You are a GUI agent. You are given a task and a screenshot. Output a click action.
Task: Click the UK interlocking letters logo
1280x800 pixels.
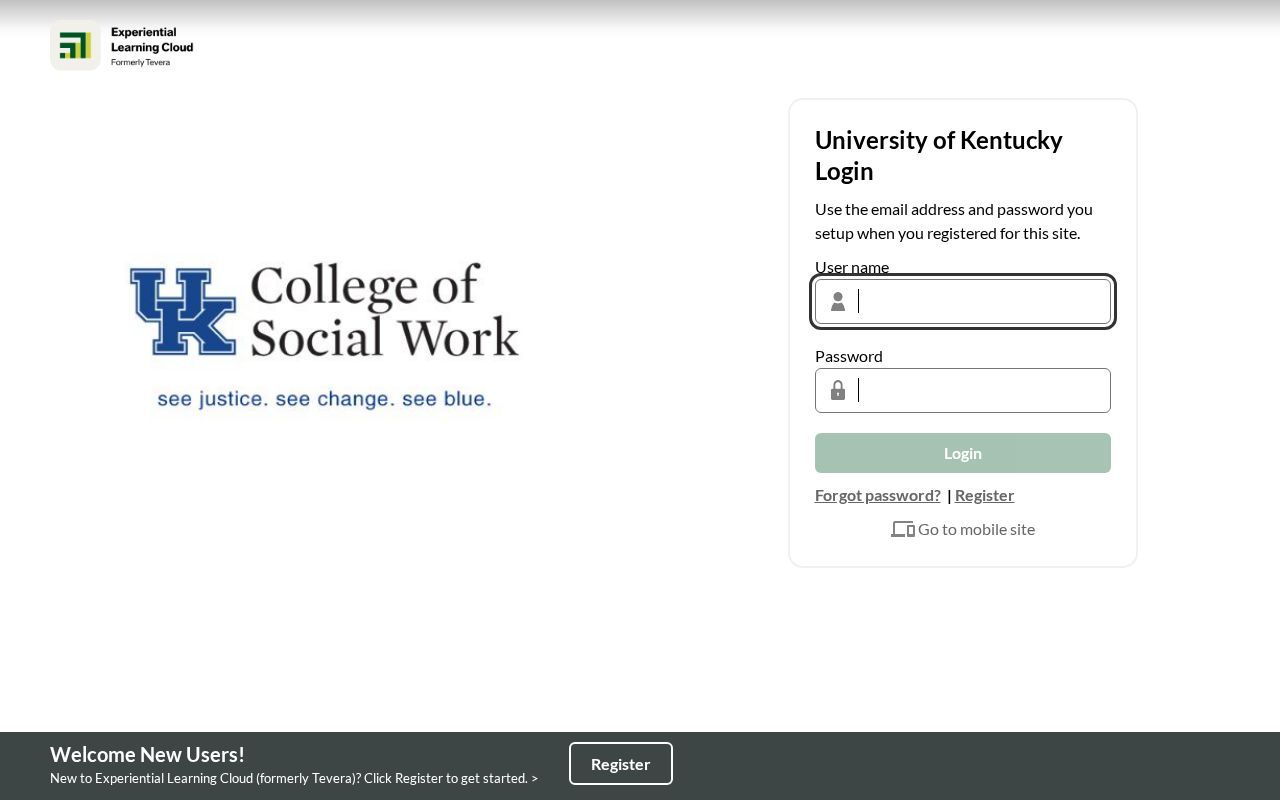click(x=183, y=312)
